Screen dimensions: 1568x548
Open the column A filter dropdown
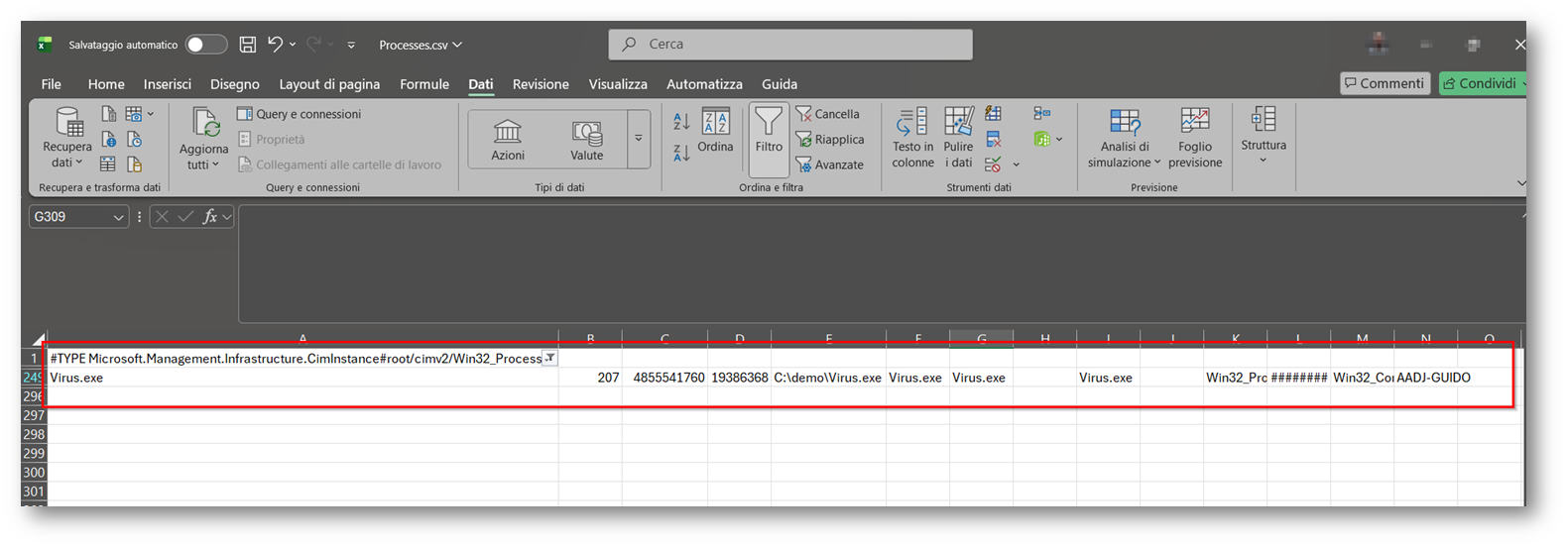tap(549, 359)
